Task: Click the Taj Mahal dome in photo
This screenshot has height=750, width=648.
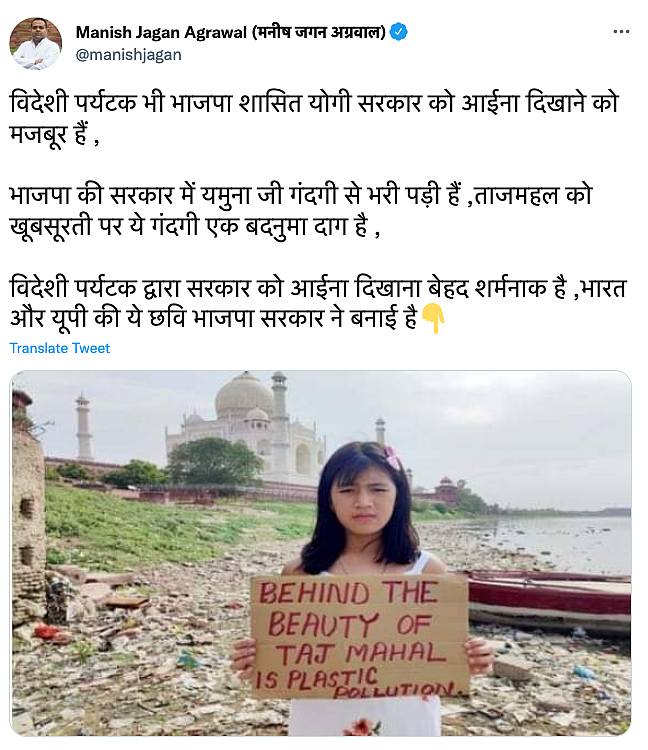Action: point(244,395)
